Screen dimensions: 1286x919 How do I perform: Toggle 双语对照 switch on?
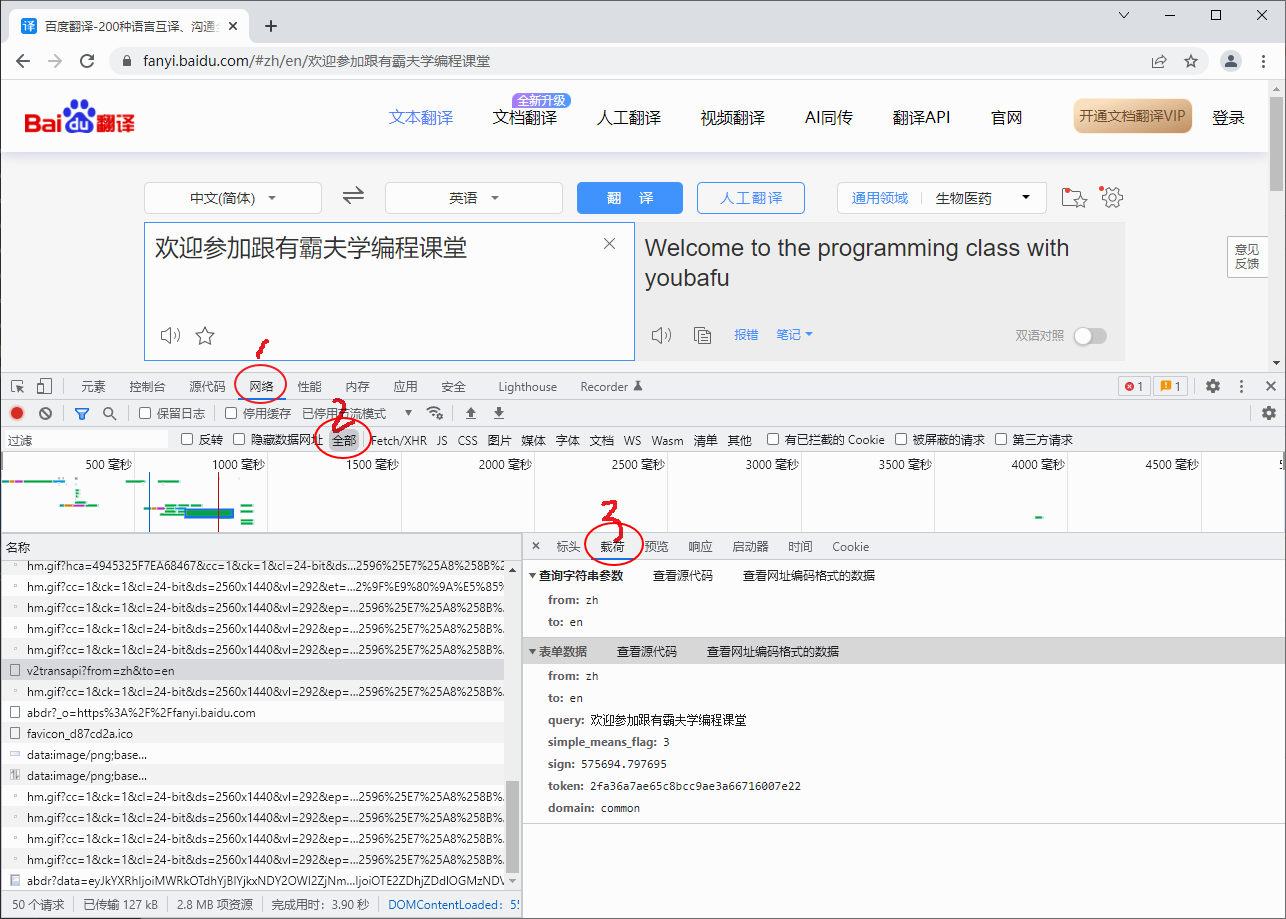[x=1090, y=336]
